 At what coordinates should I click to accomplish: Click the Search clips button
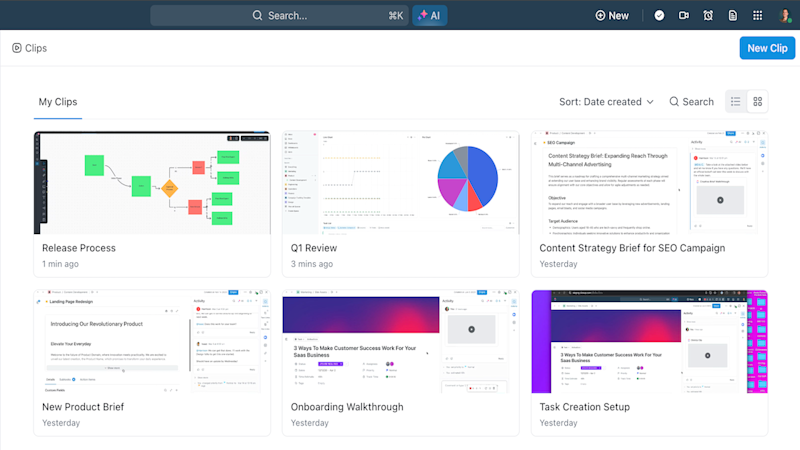(691, 102)
